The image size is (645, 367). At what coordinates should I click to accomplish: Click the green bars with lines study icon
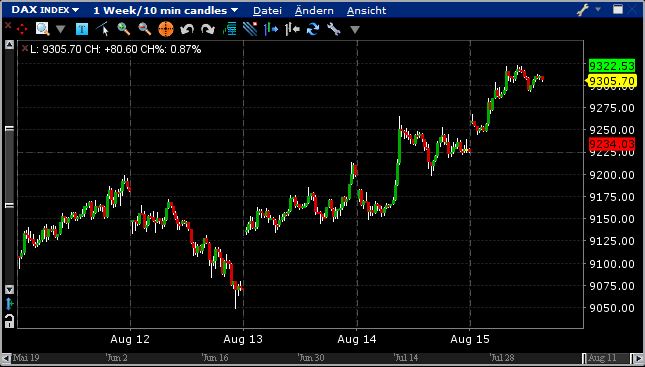click(x=230, y=29)
